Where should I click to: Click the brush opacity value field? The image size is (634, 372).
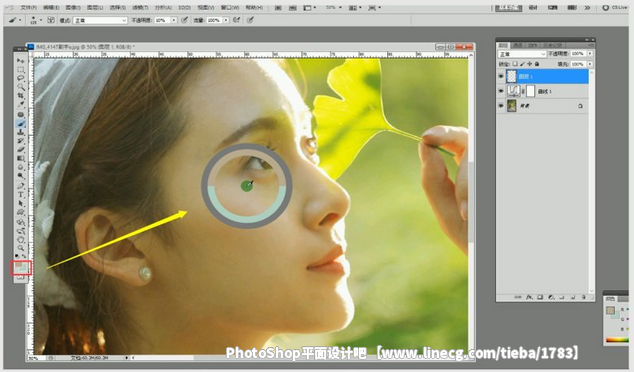[163, 20]
